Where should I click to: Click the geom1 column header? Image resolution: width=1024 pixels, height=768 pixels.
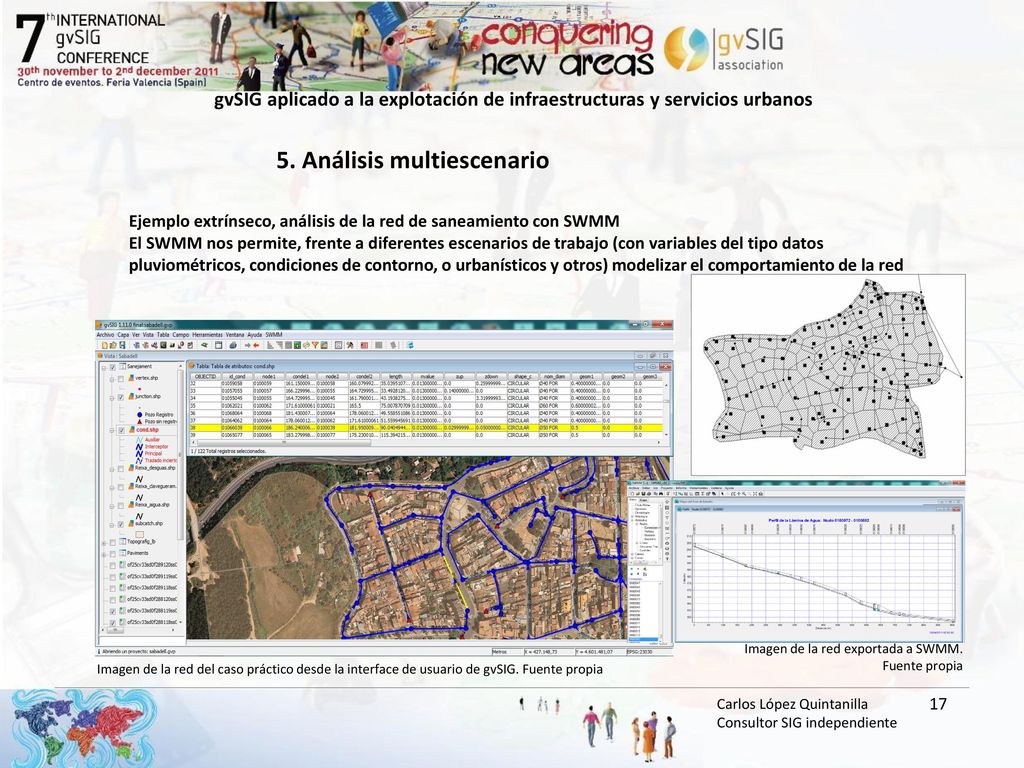pyautogui.click(x=586, y=376)
